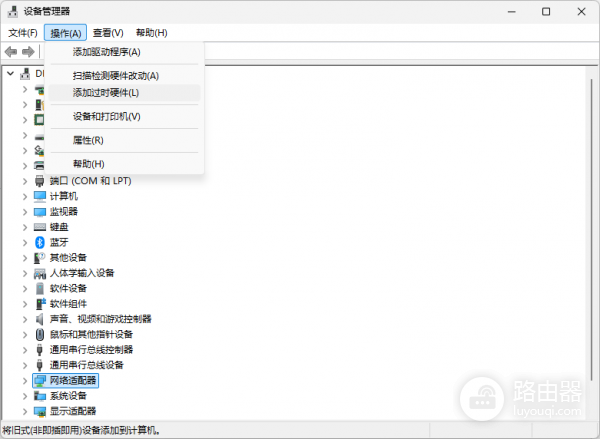Expand the 系统设备 category

click(25, 396)
